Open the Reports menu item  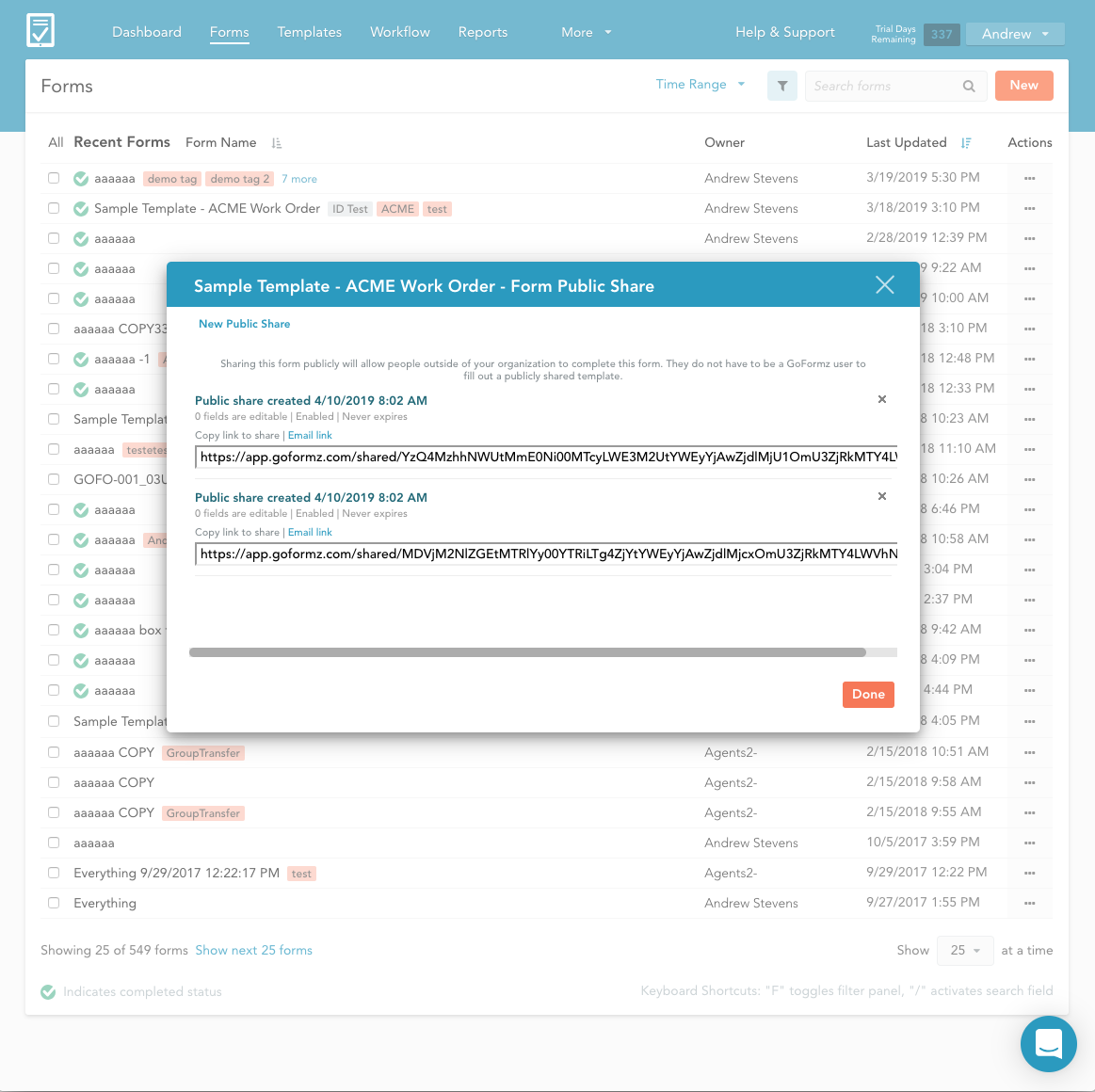482,32
